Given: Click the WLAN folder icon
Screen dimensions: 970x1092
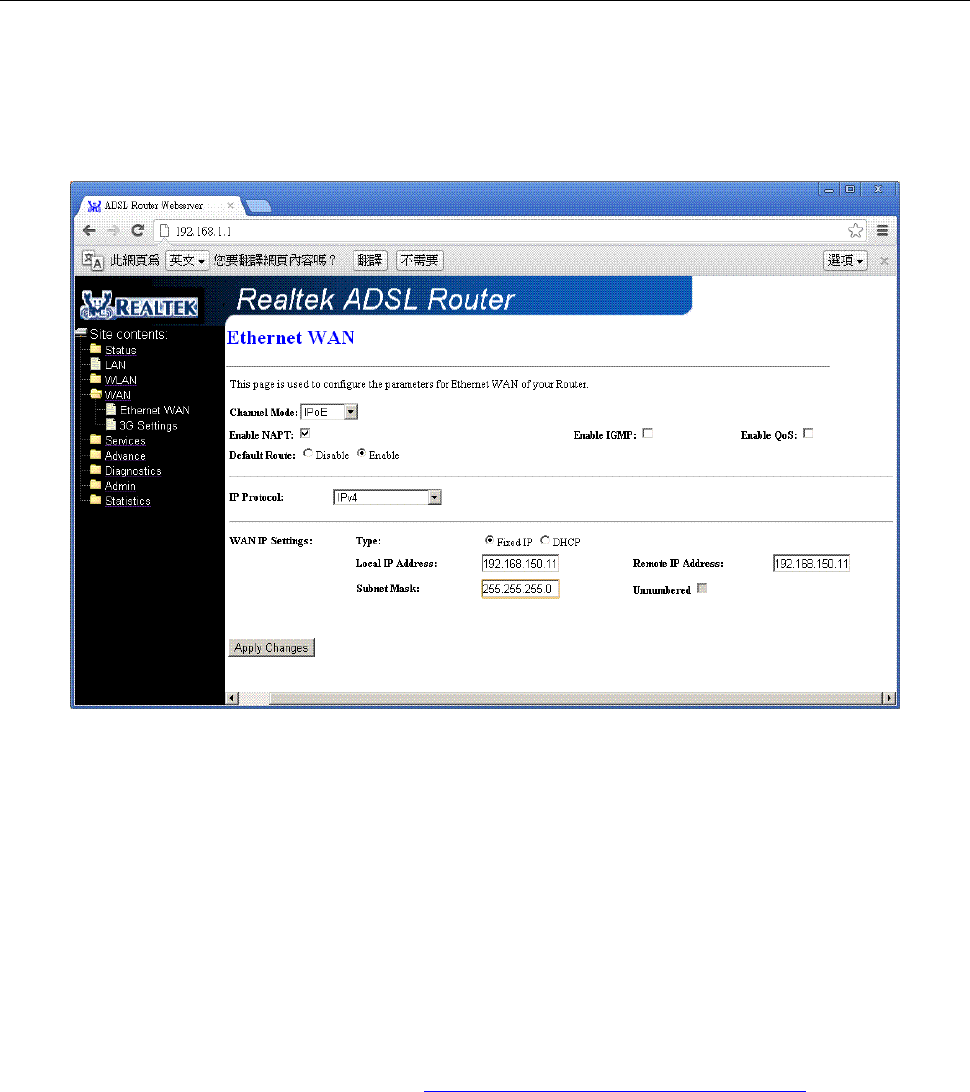Looking at the screenshot, I should (x=96, y=380).
